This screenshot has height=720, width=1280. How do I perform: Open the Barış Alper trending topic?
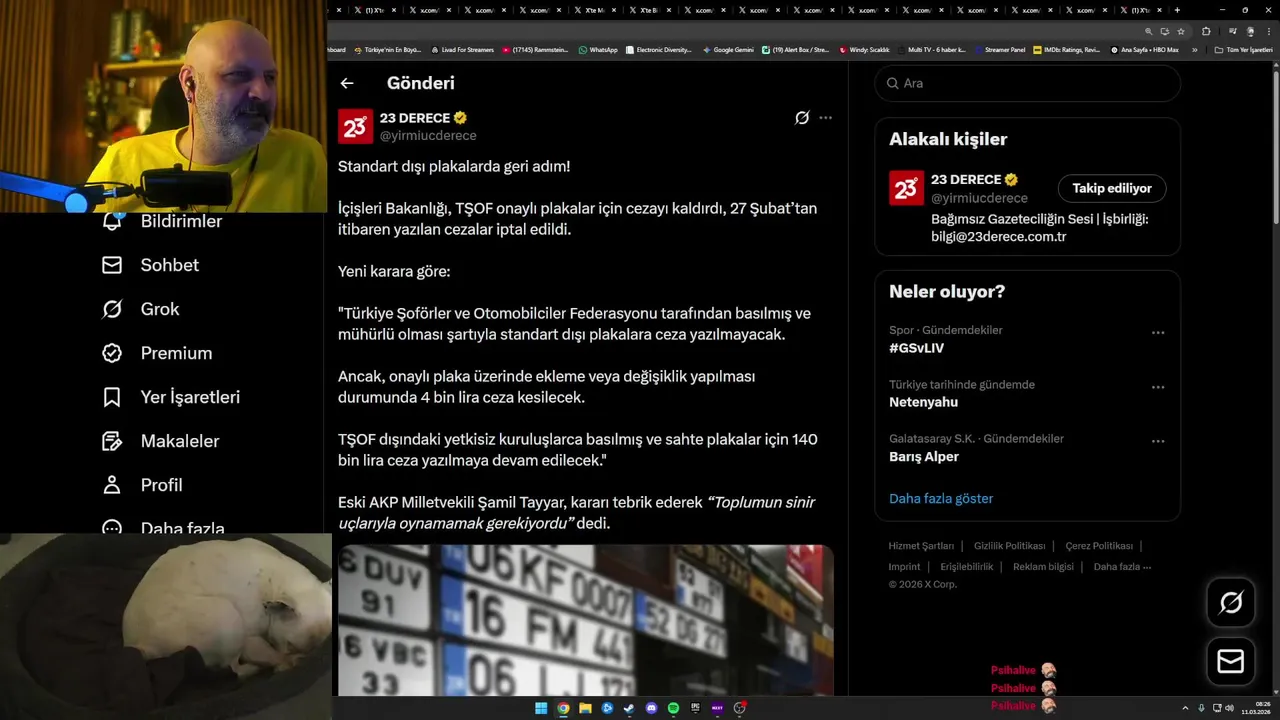tap(924, 456)
